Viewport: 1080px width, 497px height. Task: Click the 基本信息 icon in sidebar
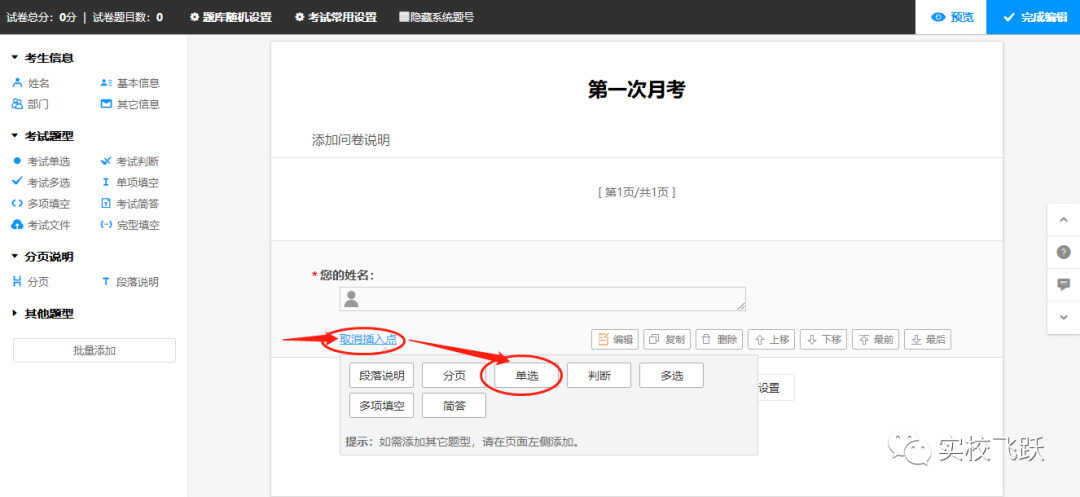point(105,83)
